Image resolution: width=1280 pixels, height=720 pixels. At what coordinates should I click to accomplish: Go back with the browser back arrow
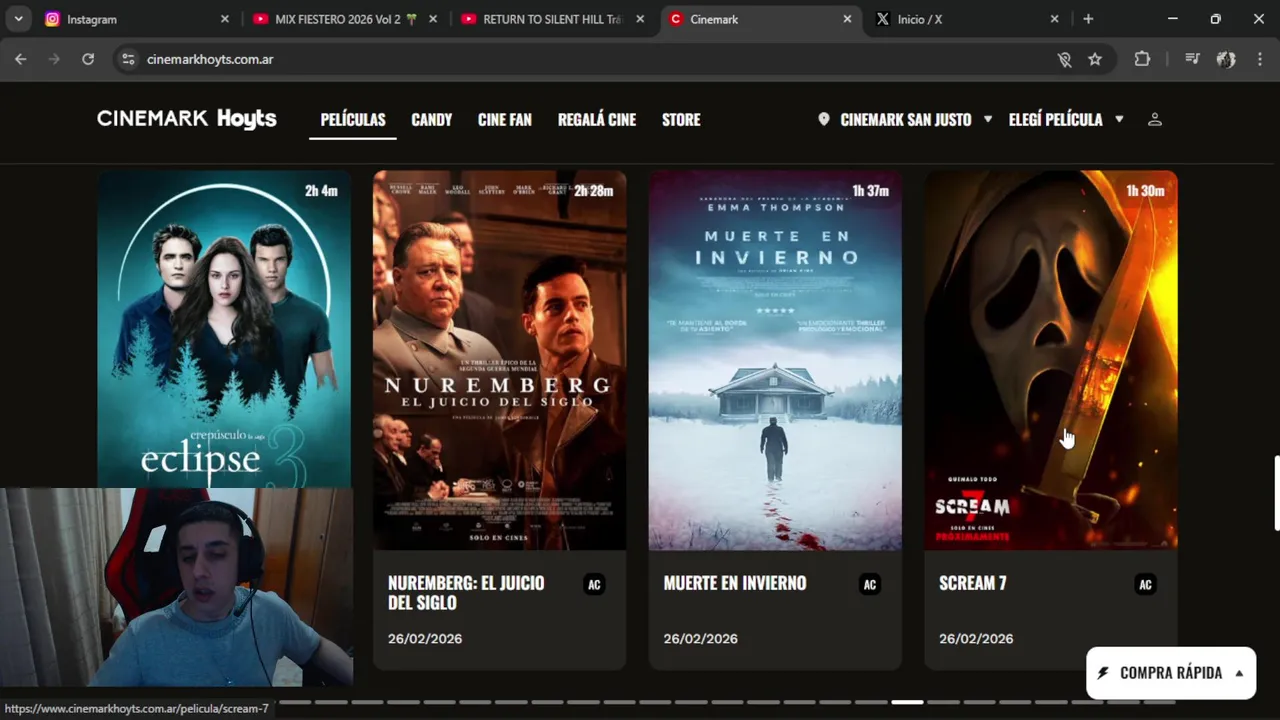click(20, 59)
